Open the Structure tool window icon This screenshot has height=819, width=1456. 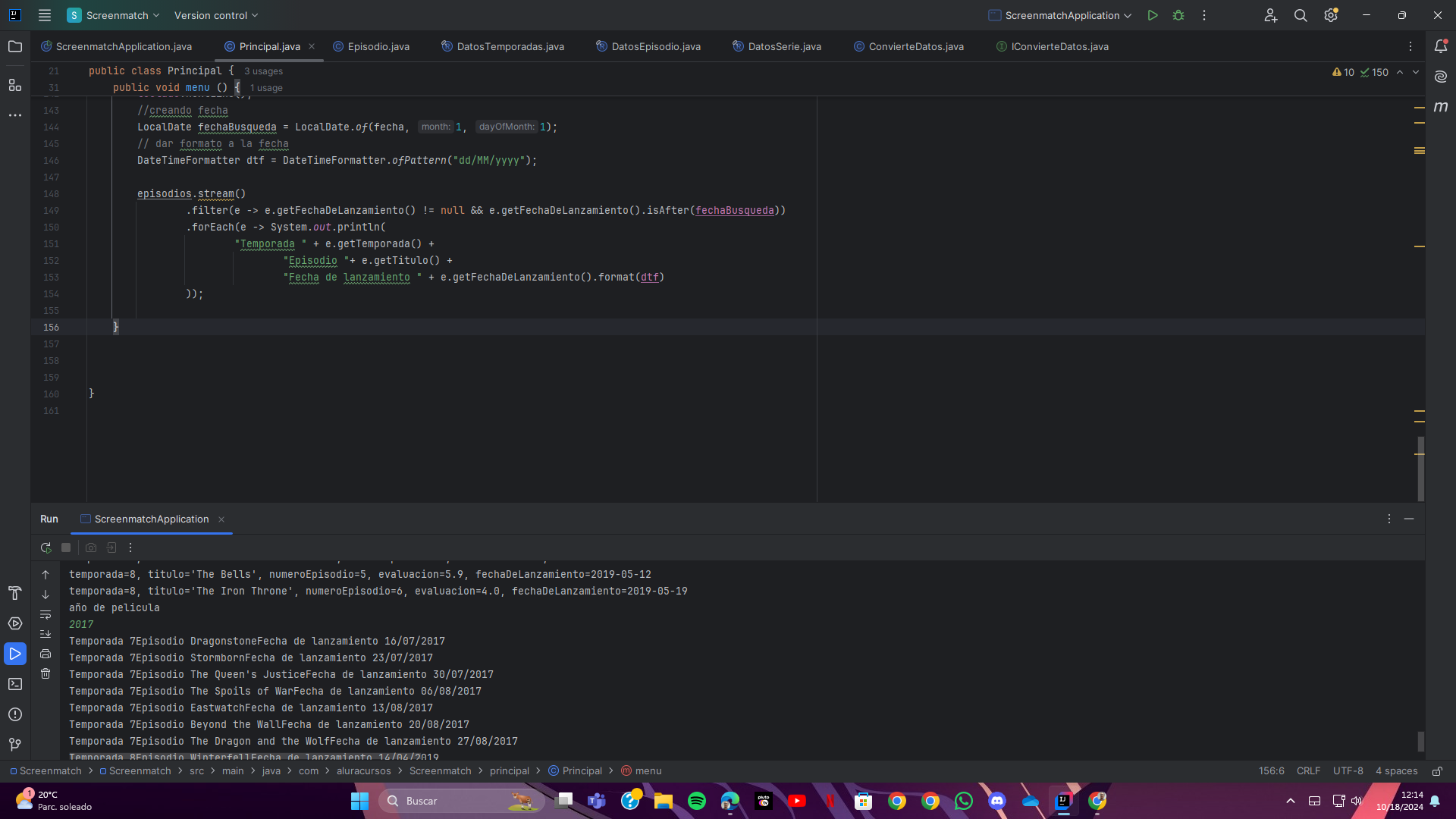[x=15, y=85]
